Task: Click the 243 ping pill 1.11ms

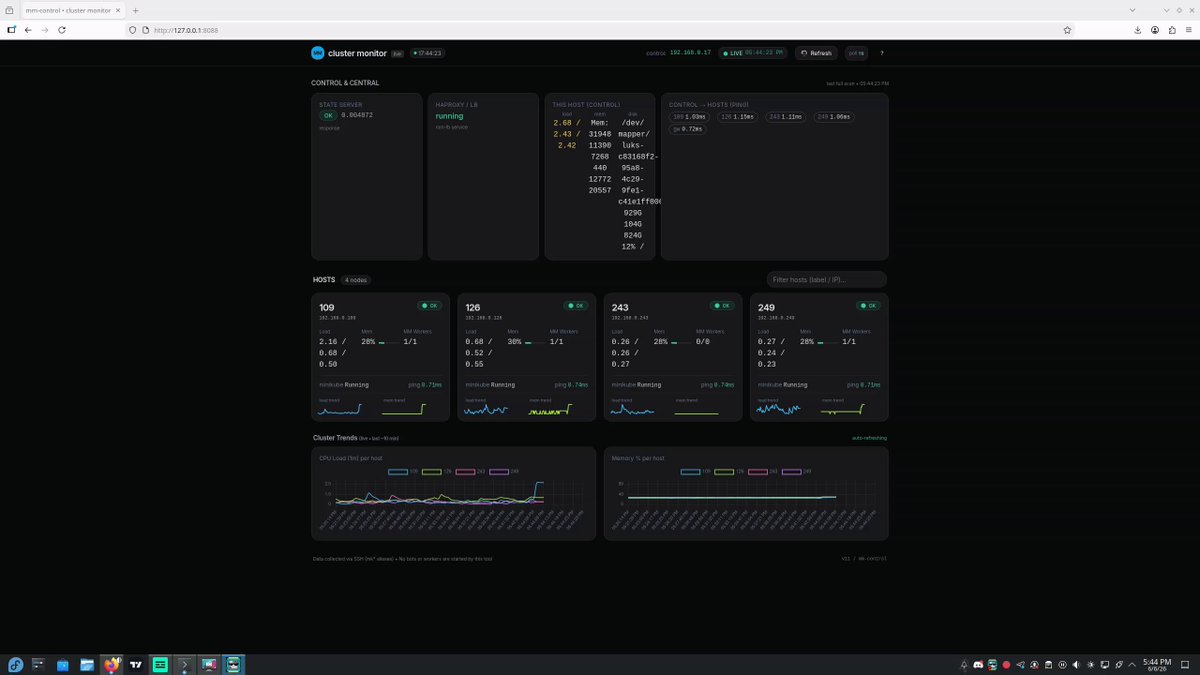Action: [x=785, y=117]
